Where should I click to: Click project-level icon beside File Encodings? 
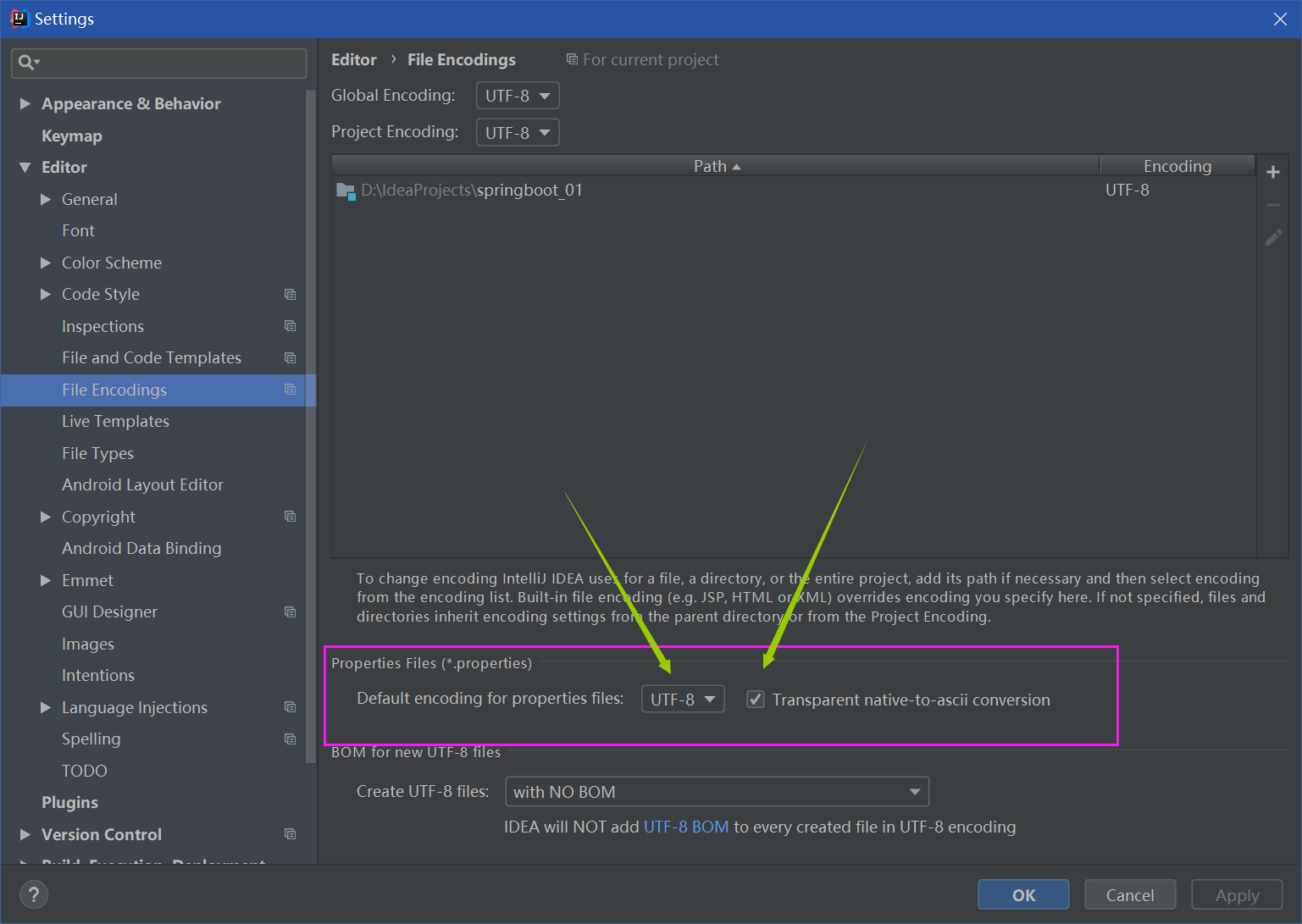pyautogui.click(x=290, y=390)
